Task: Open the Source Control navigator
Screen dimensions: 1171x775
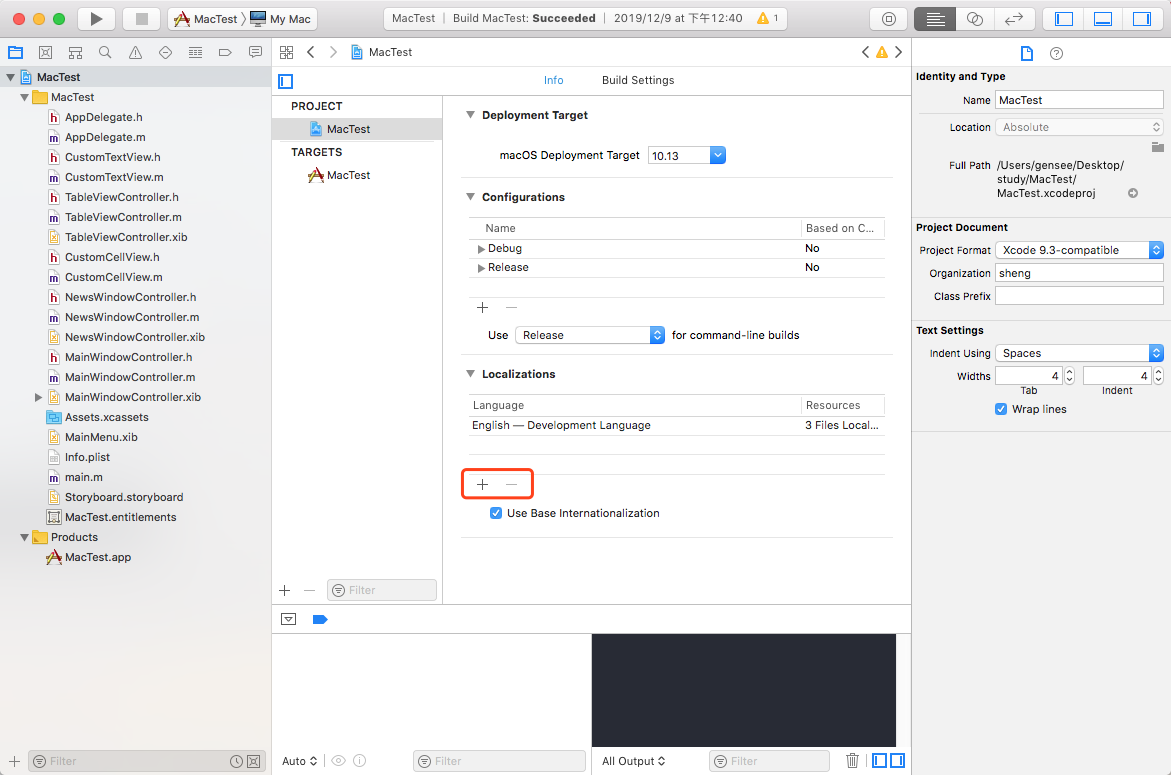Action: coord(46,52)
